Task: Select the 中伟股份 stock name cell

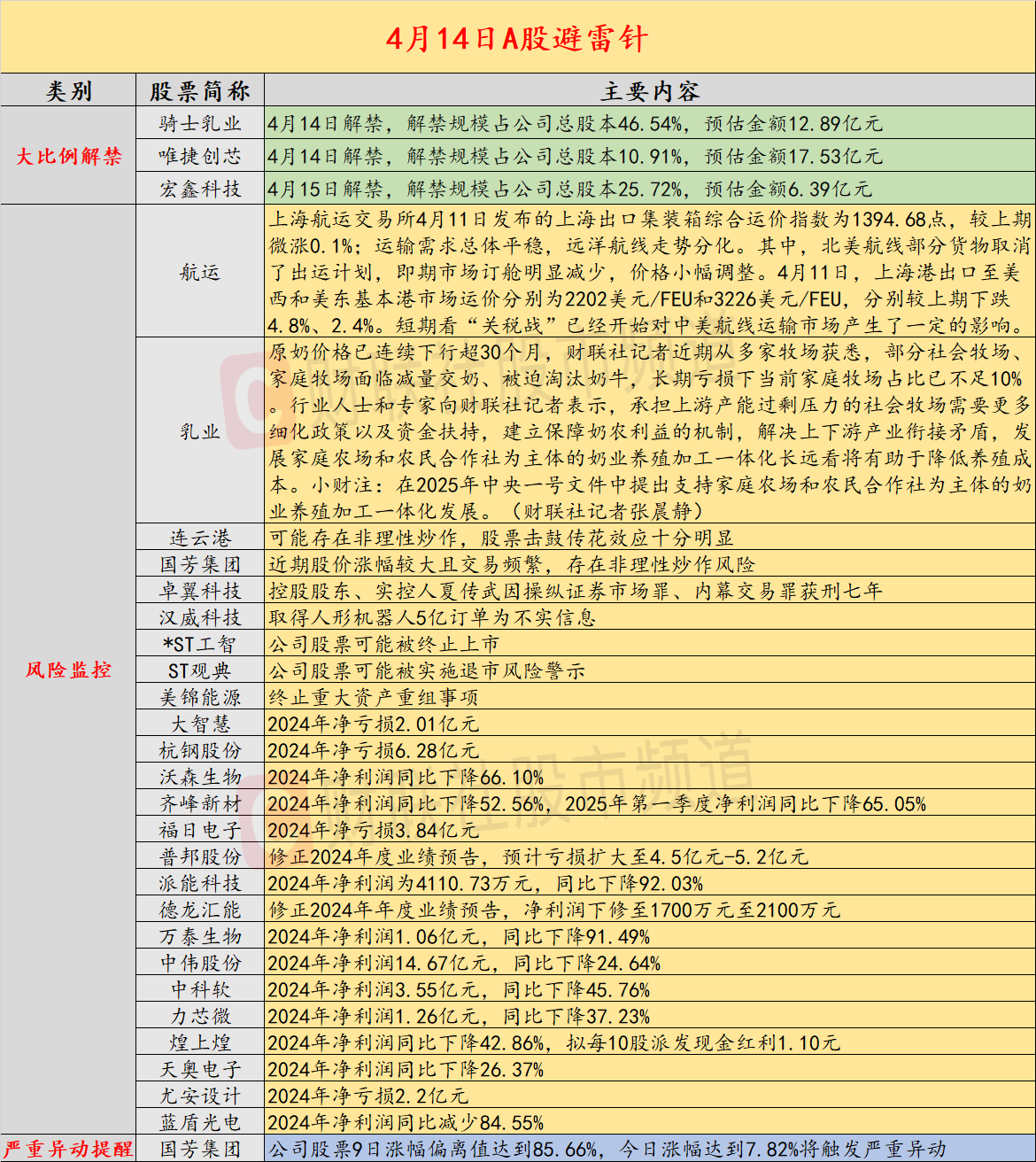Action: pos(200,963)
